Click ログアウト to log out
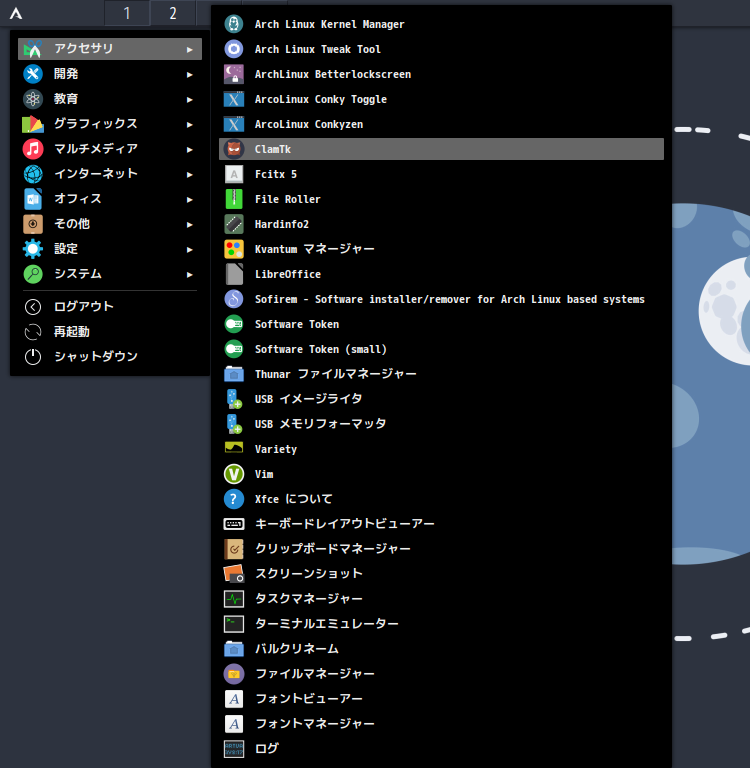 point(84,307)
